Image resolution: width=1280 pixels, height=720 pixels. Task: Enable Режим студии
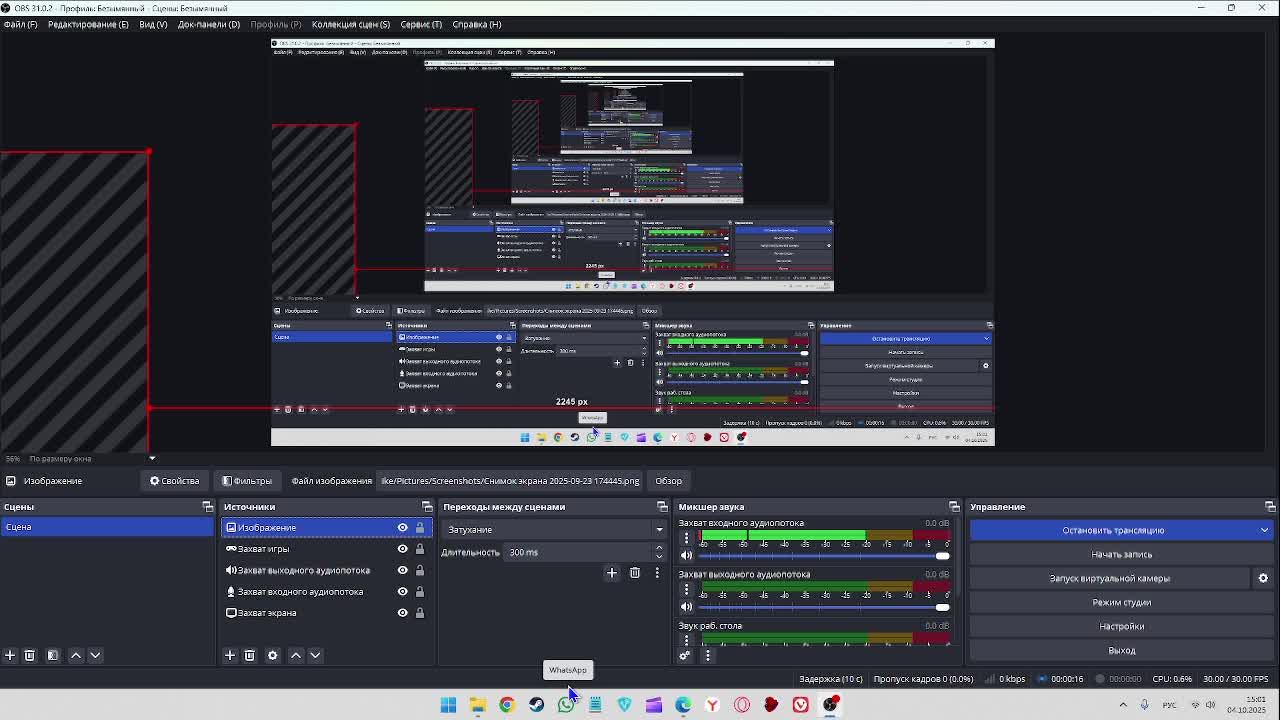pyautogui.click(x=1122, y=602)
